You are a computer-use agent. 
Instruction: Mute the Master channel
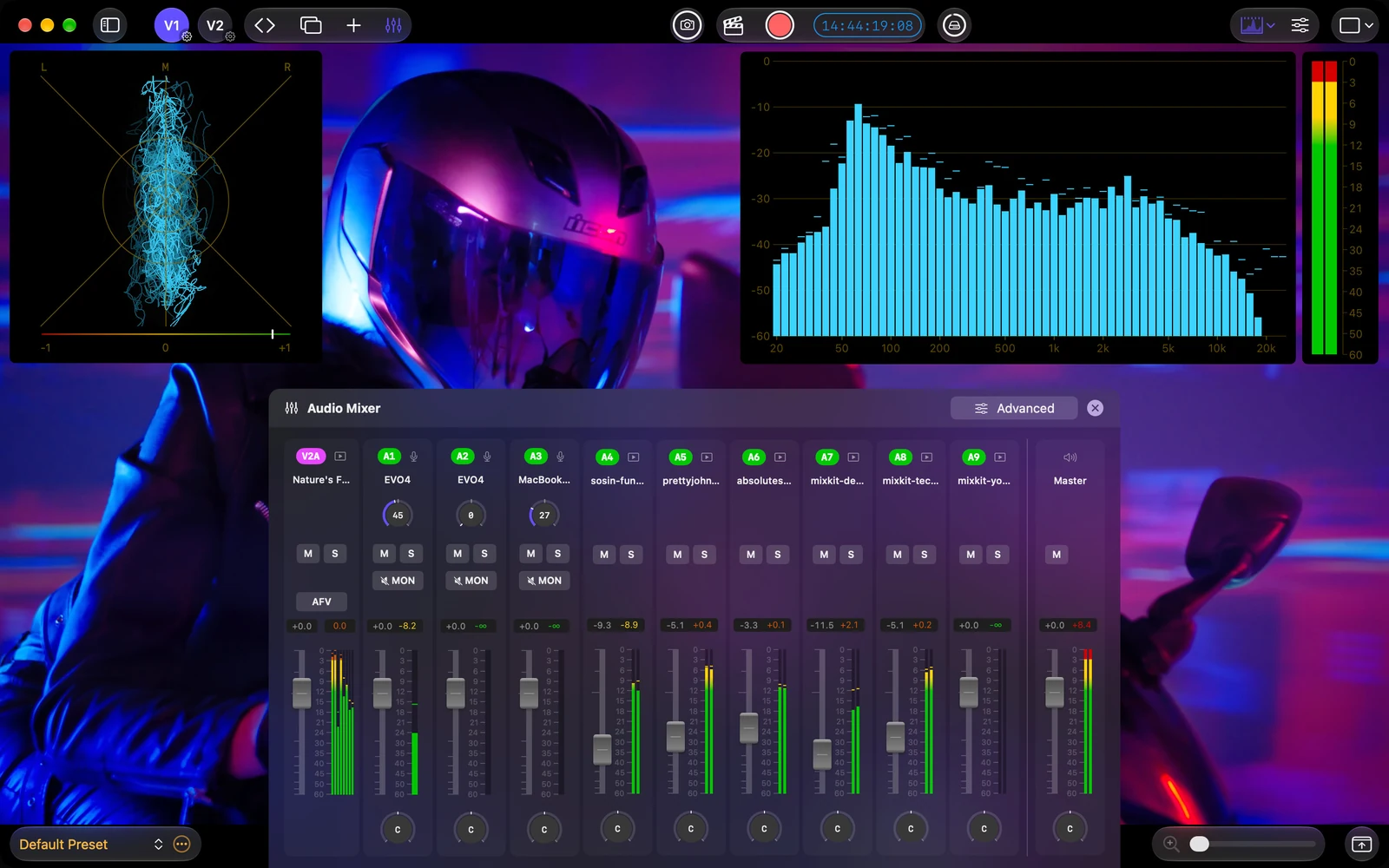pyautogui.click(x=1057, y=555)
